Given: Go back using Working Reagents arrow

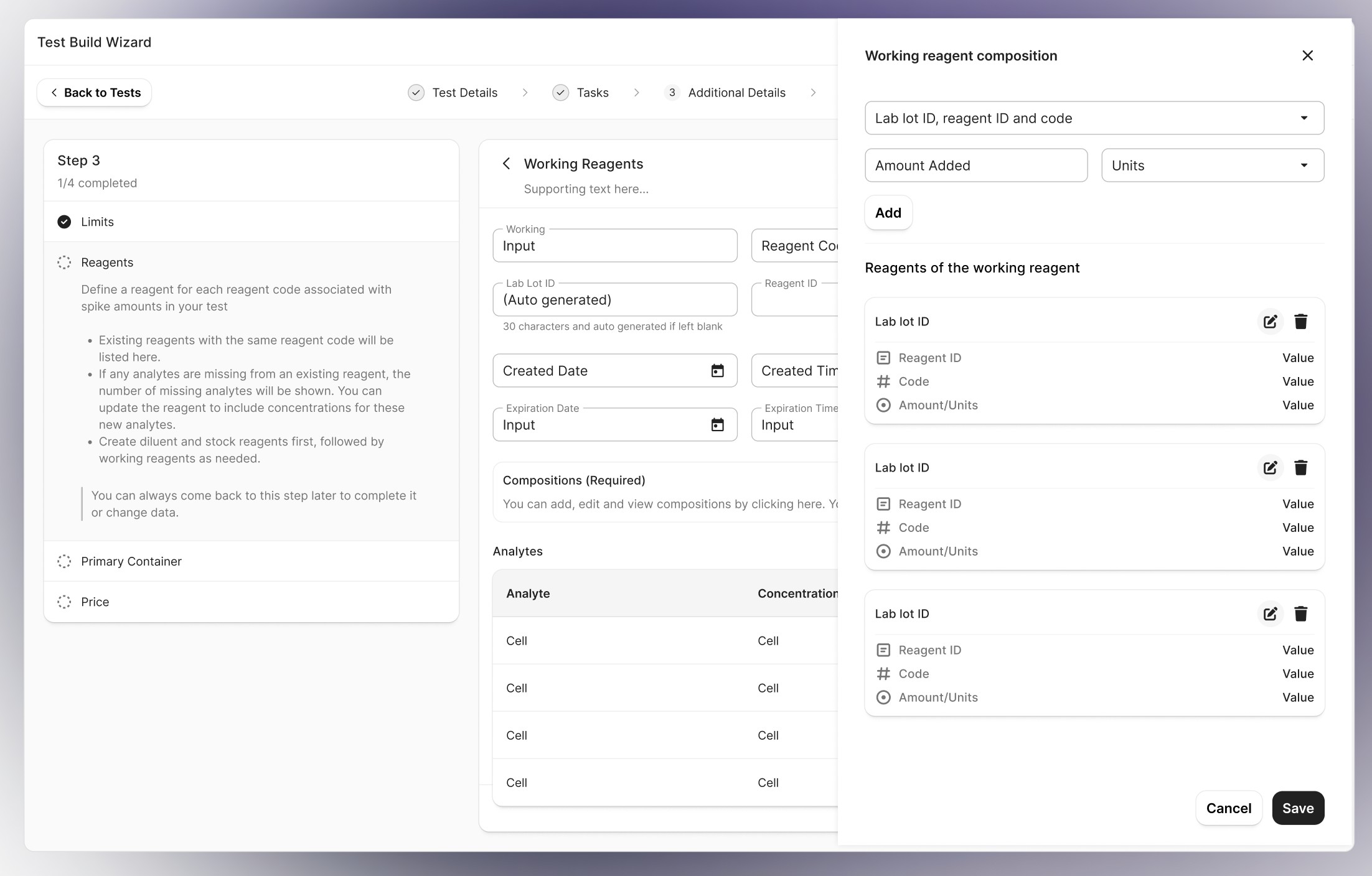Looking at the screenshot, I should tap(507, 164).
